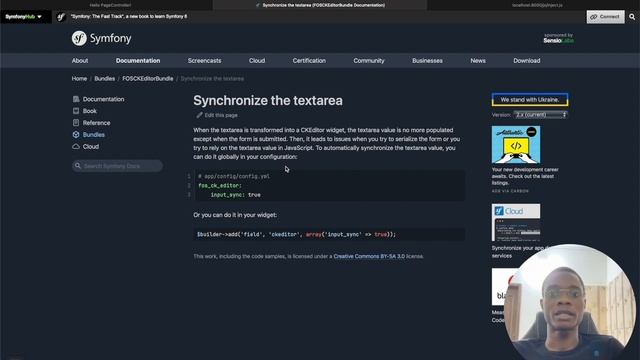640x360 pixels.
Task: Click the FOSCKEditorBundle breadcrumb link
Action: (x=148, y=79)
